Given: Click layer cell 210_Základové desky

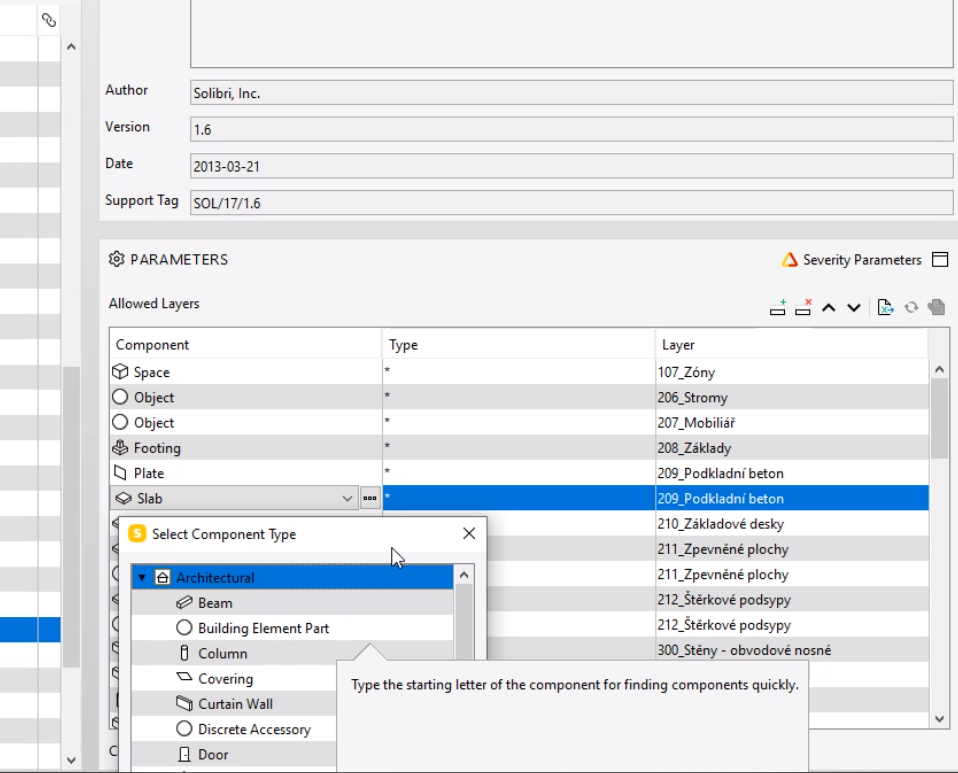Looking at the screenshot, I should pyautogui.click(x=792, y=524).
